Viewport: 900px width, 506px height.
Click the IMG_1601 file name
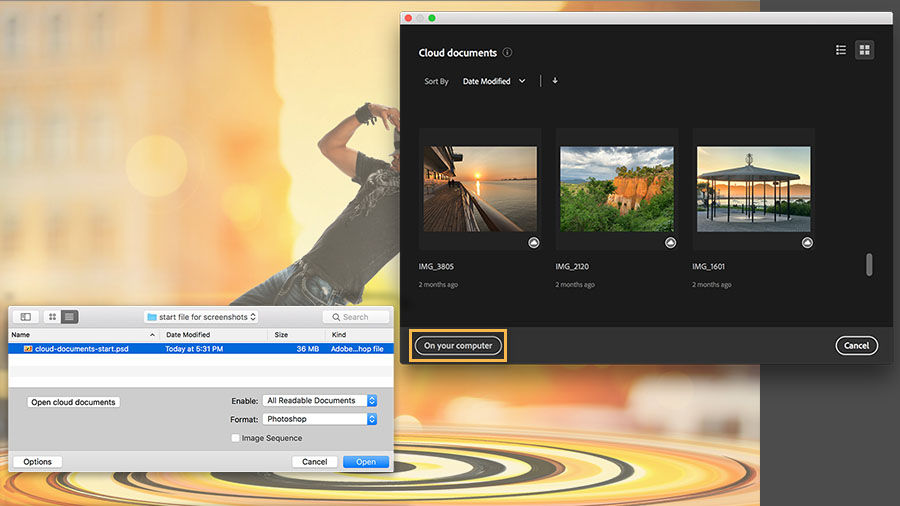tap(708, 266)
